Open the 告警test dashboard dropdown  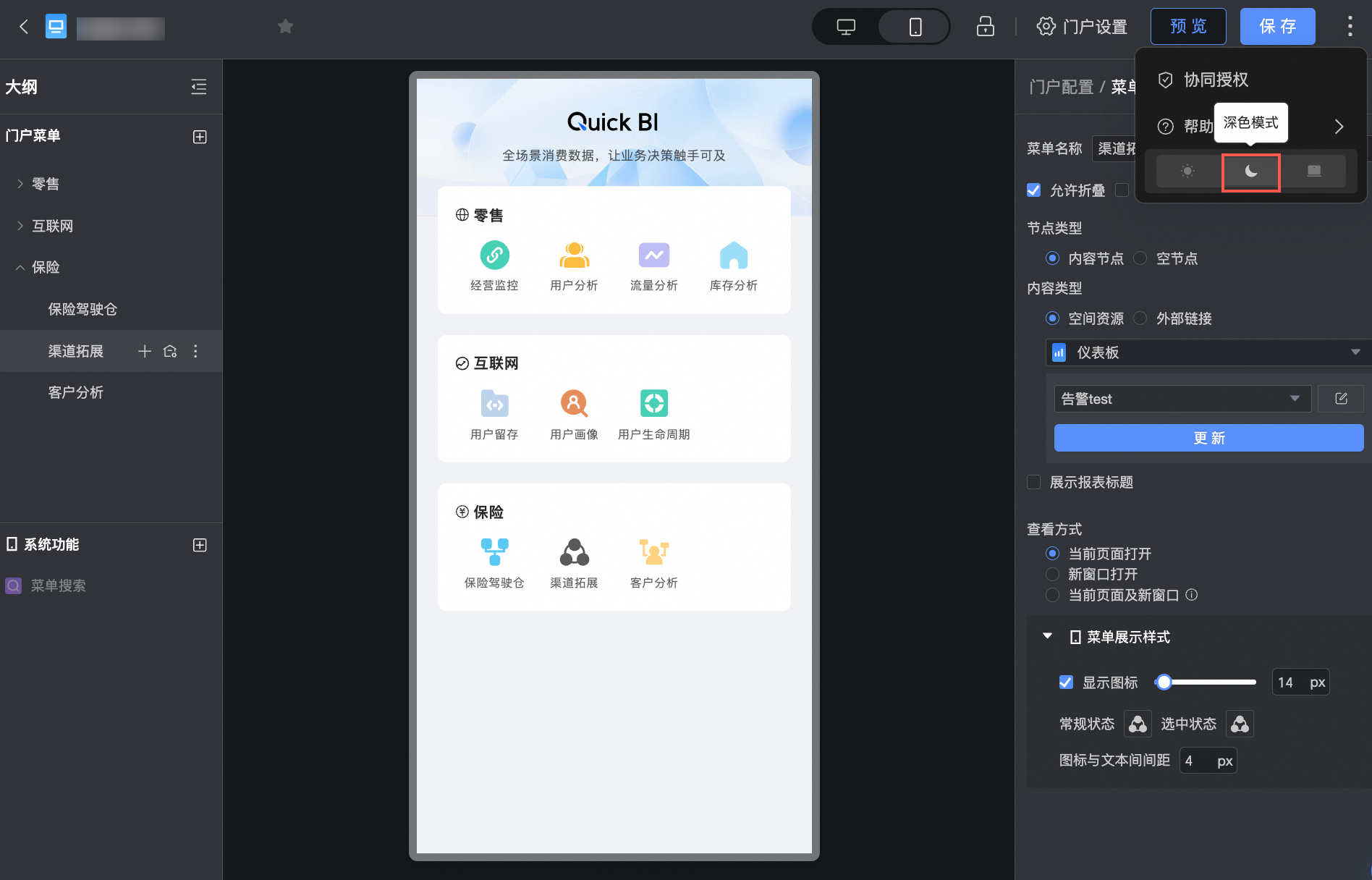tap(1182, 399)
